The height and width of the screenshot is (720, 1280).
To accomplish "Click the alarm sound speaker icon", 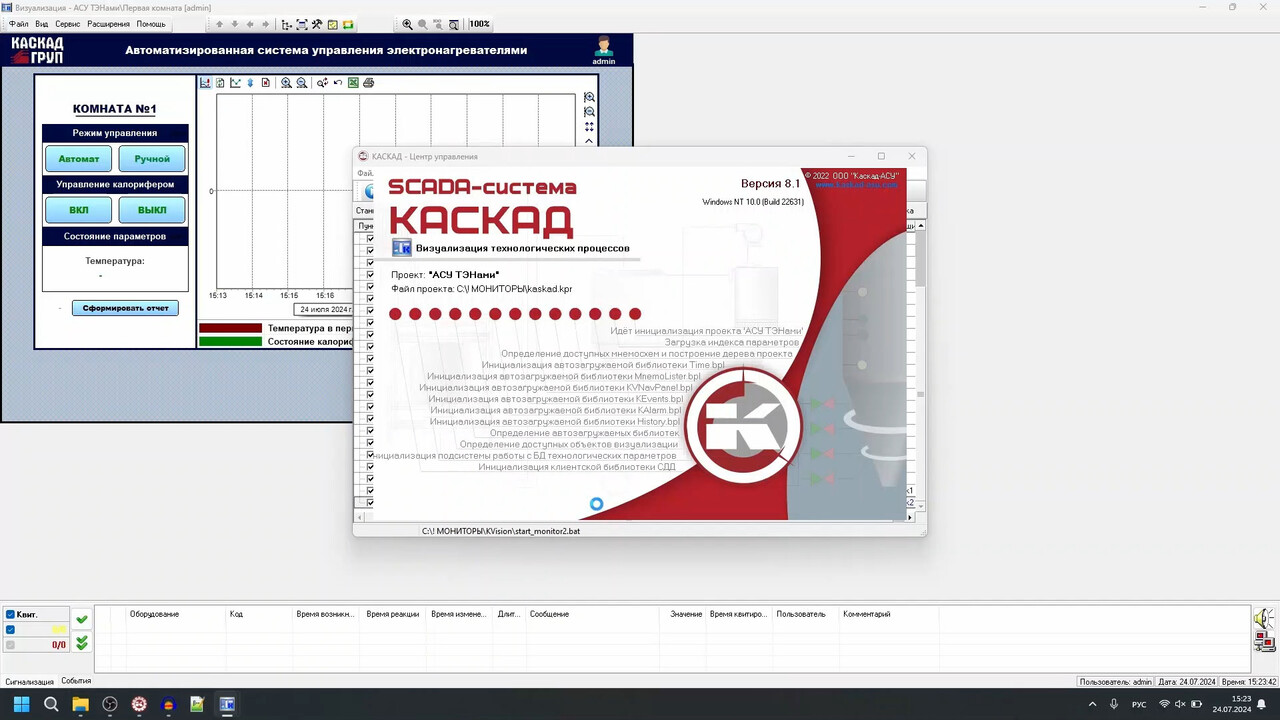I will click(1264, 619).
